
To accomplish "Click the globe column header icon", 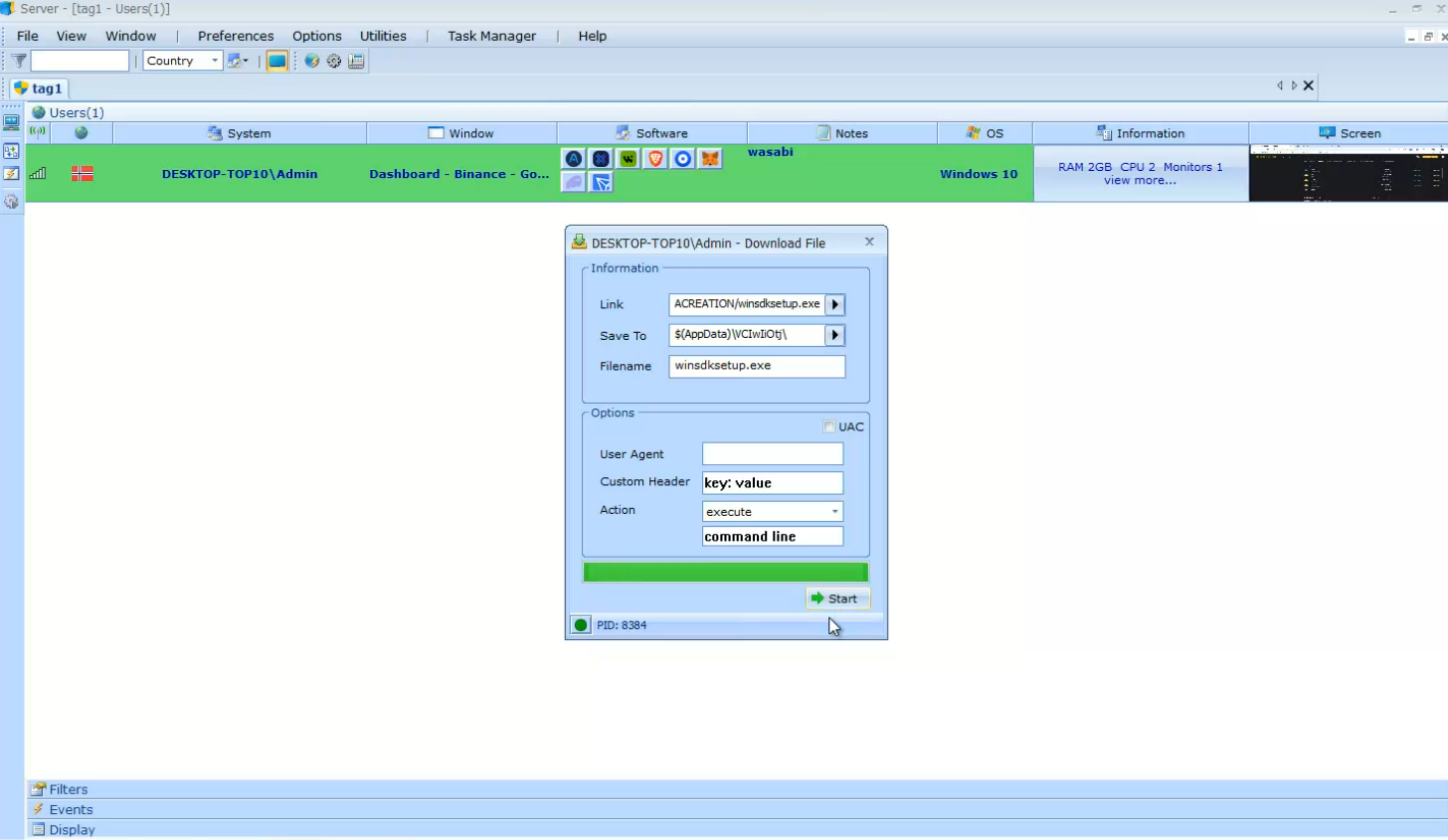I will coord(82,132).
